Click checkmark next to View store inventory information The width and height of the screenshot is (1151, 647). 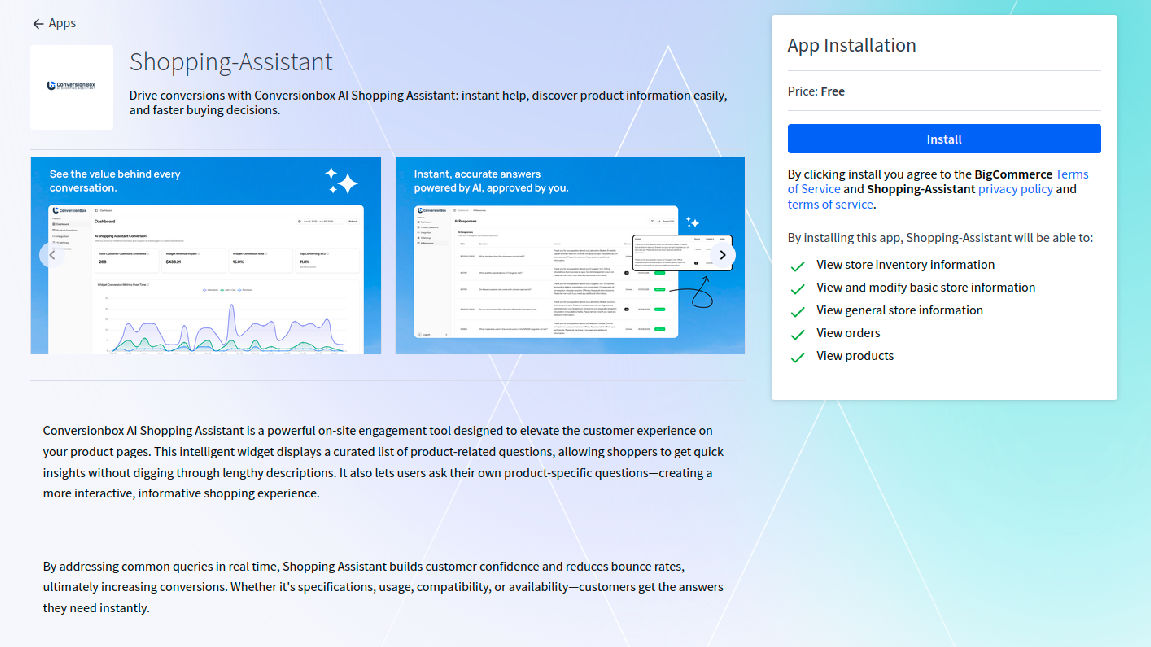pyautogui.click(x=797, y=267)
